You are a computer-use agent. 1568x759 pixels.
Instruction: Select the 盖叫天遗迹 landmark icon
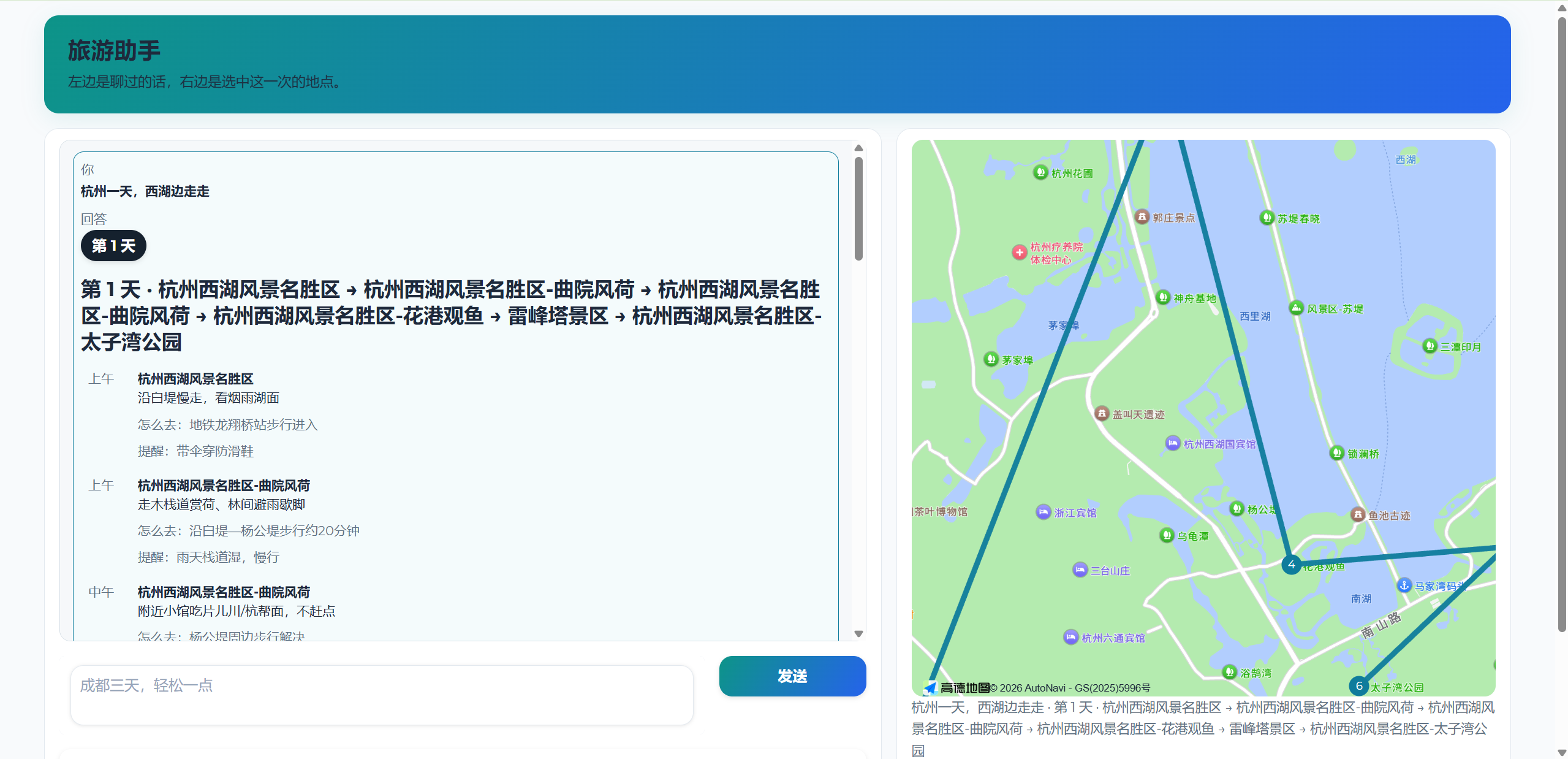pos(1102,413)
